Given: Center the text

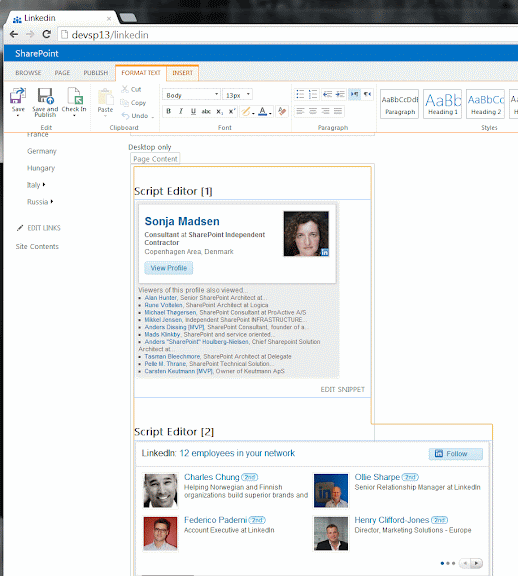Looking at the screenshot, I should [x=313, y=111].
